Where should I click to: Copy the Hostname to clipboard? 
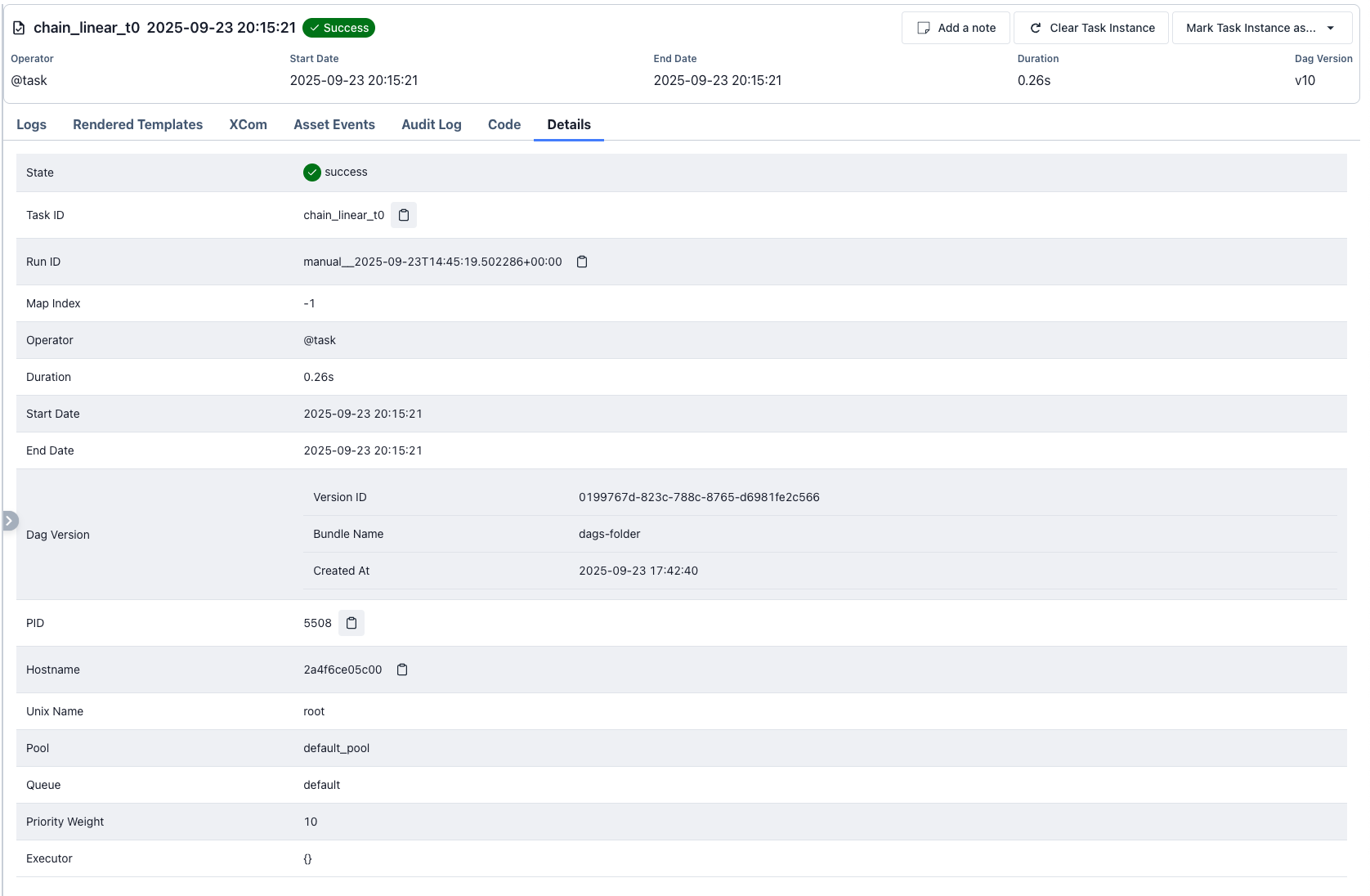pos(402,670)
